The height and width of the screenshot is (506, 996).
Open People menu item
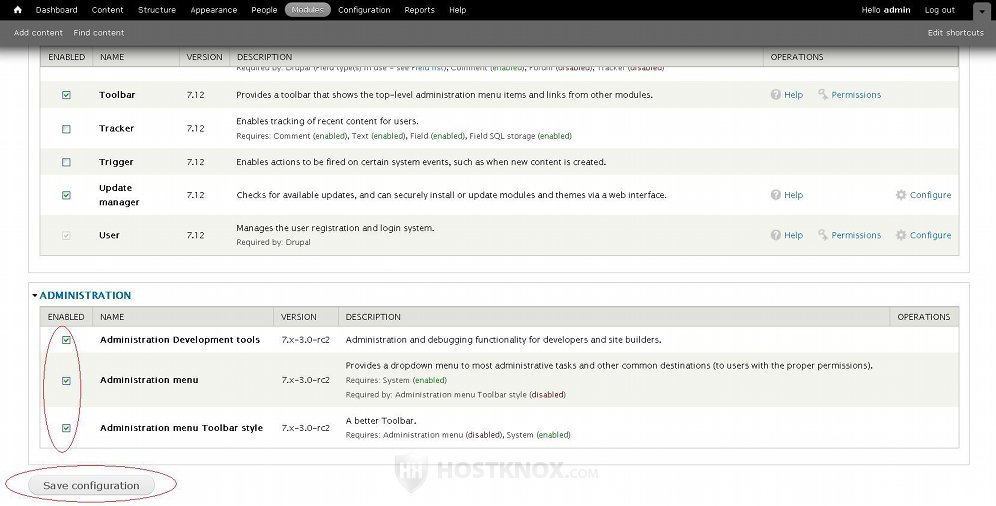coord(264,10)
